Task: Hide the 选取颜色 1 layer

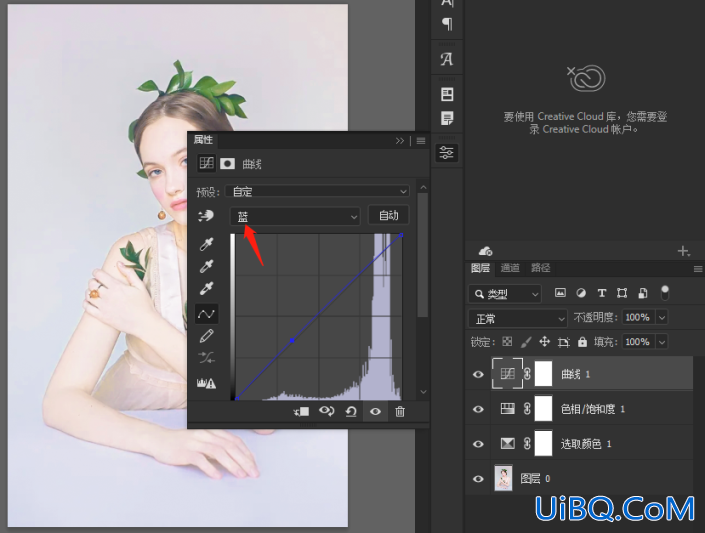Action: click(x=478, y=443)
